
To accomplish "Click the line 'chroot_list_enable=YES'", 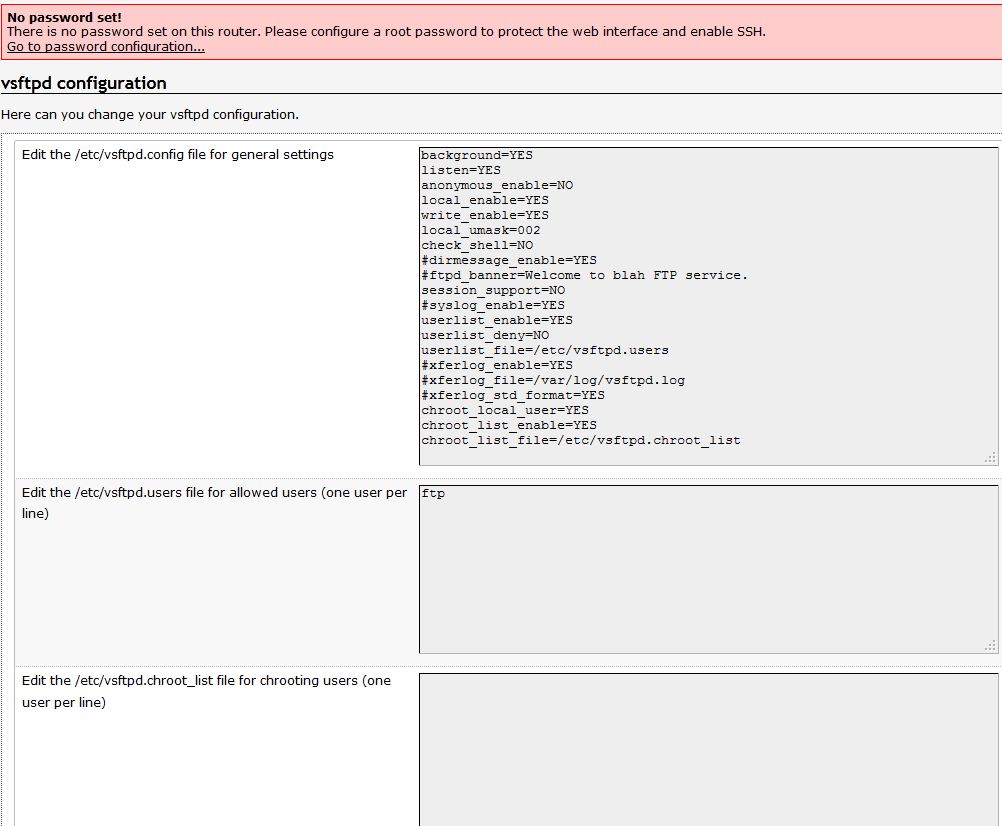I will click(509, 425).
